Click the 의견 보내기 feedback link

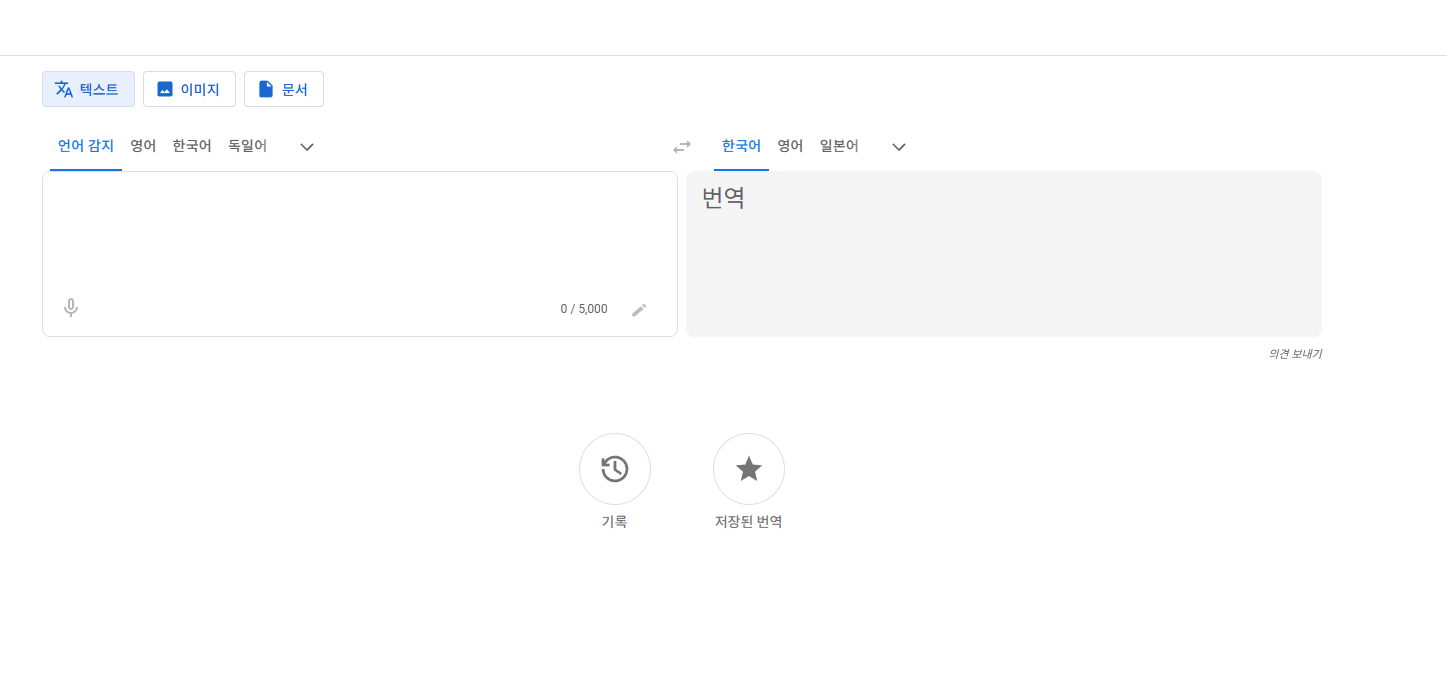pos(1295,354)
